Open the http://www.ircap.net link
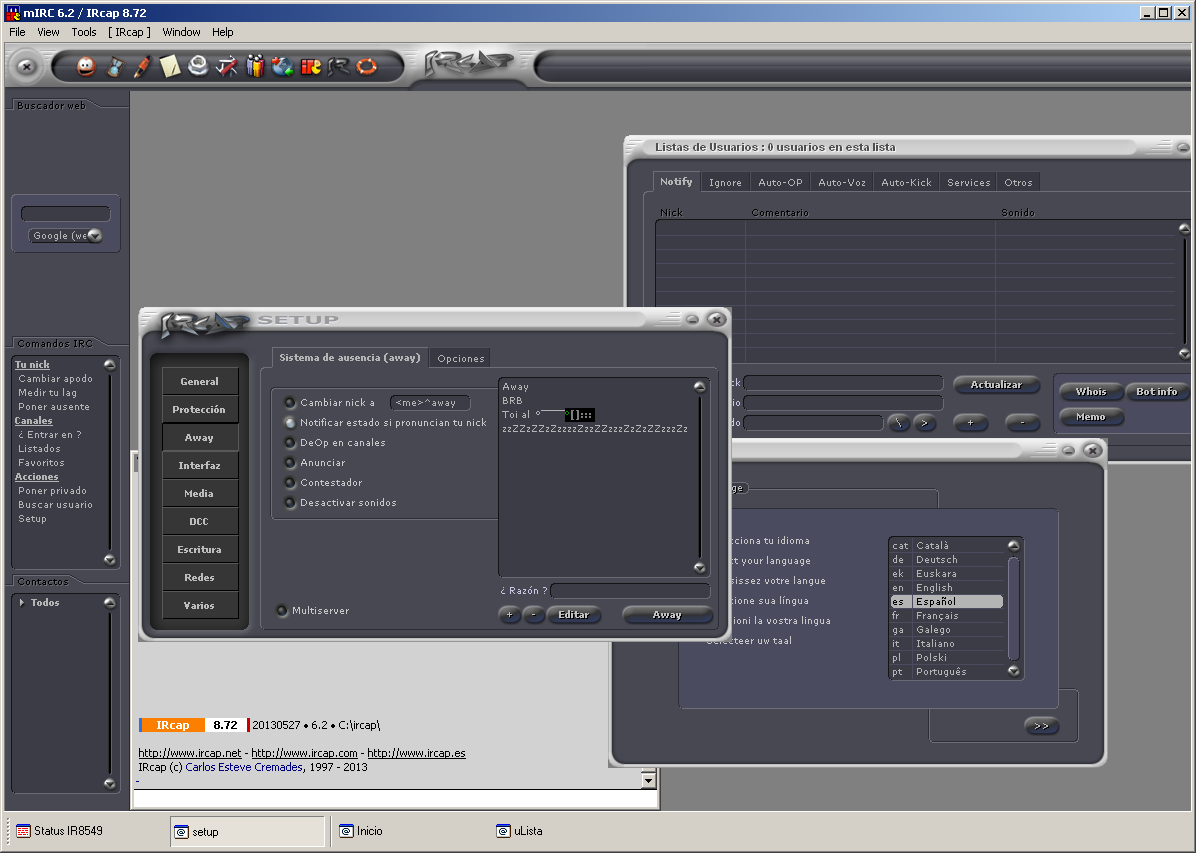Image resolution: width=1196 pixels, height=853 pixels. click(189, 753)
